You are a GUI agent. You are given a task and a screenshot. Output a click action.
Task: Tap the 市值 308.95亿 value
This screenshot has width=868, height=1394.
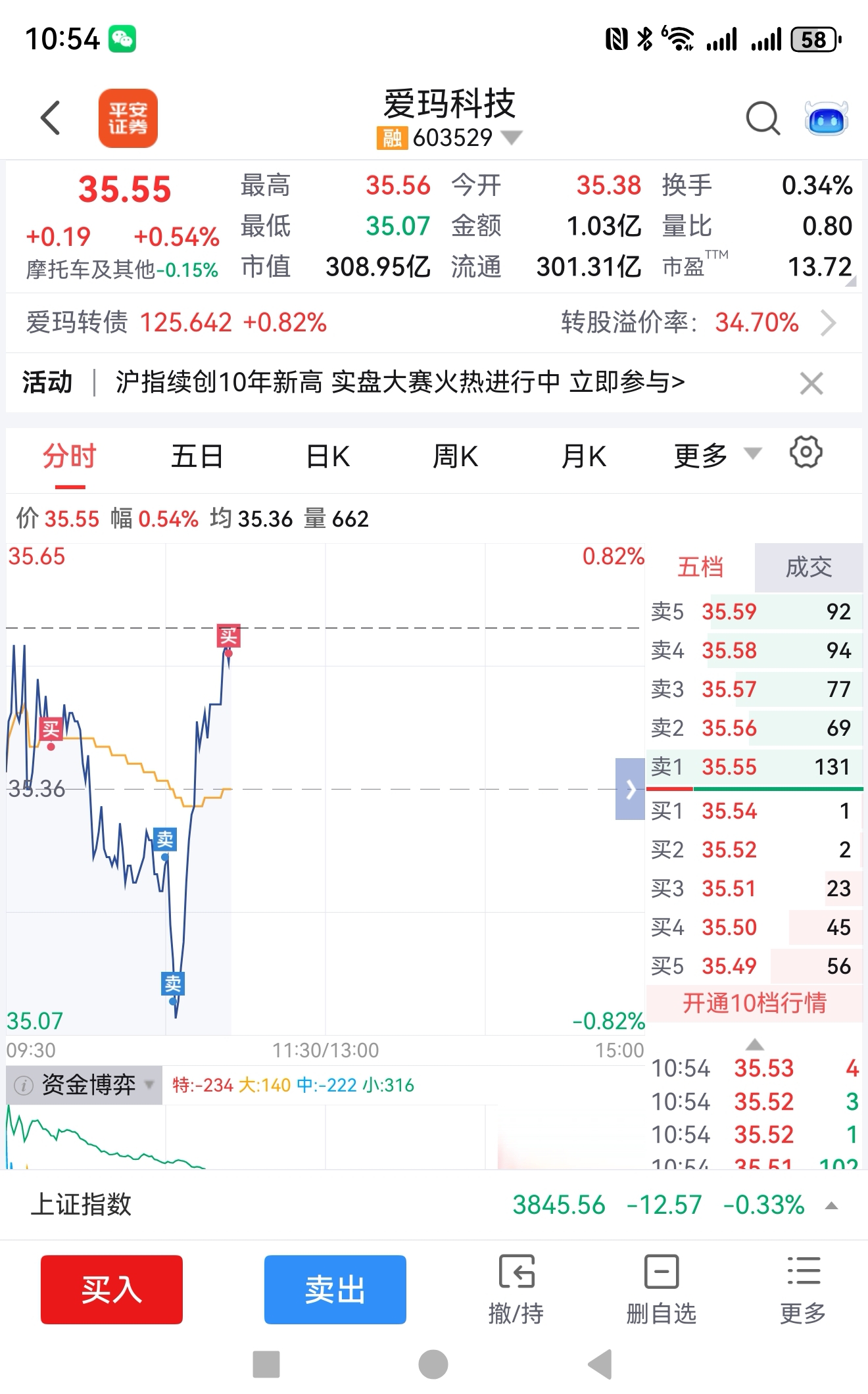378,267
